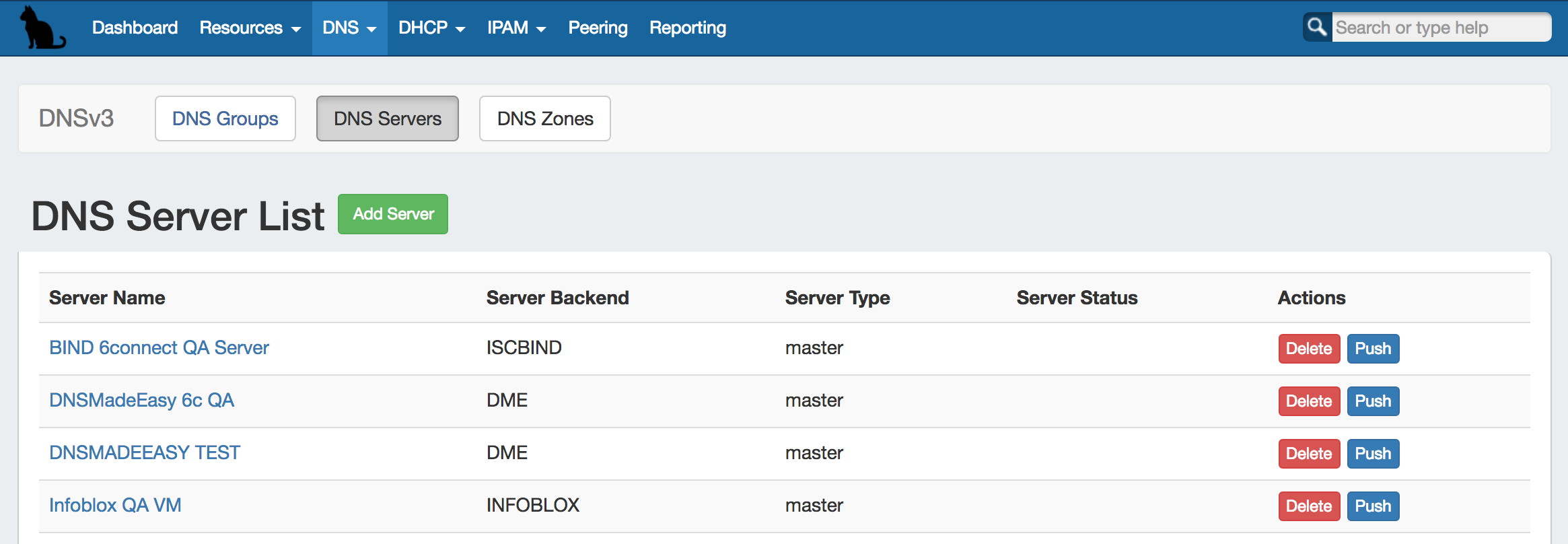Delete the BIND 6connect QA Server
The width and height of the screenshot is (1568, 544).
click(1308, 349)
